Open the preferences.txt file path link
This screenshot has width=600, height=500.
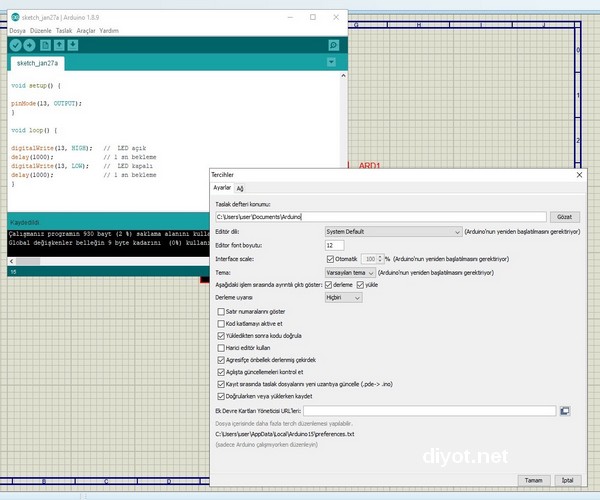pyautogui.click(x=285, y=434)
